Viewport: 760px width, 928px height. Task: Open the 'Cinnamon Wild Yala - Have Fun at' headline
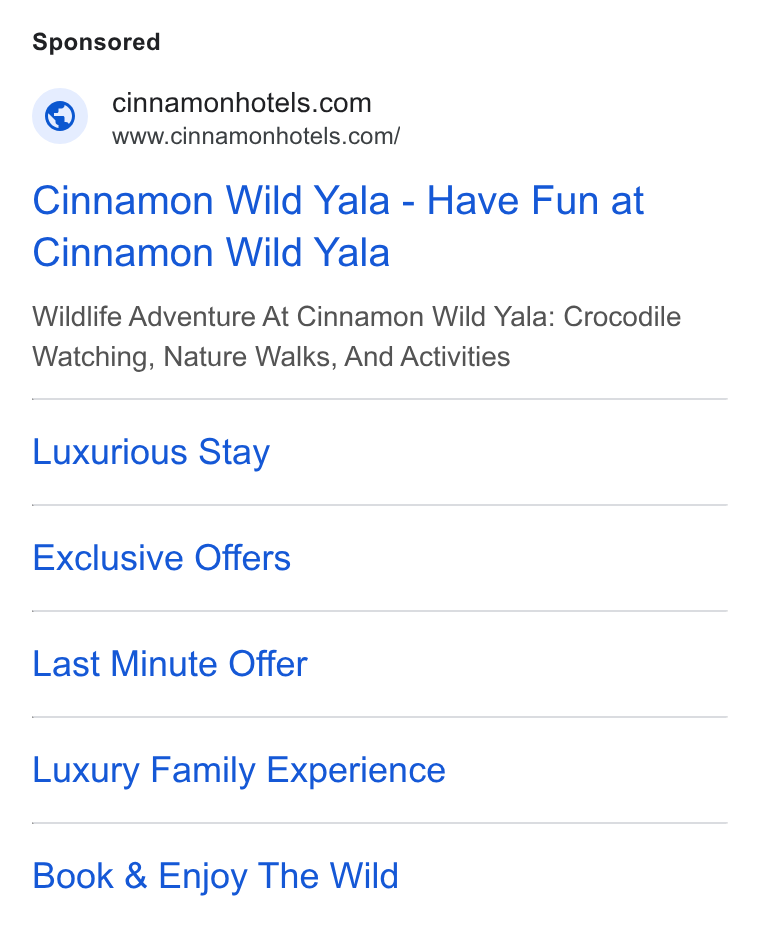tap(338, 201)
